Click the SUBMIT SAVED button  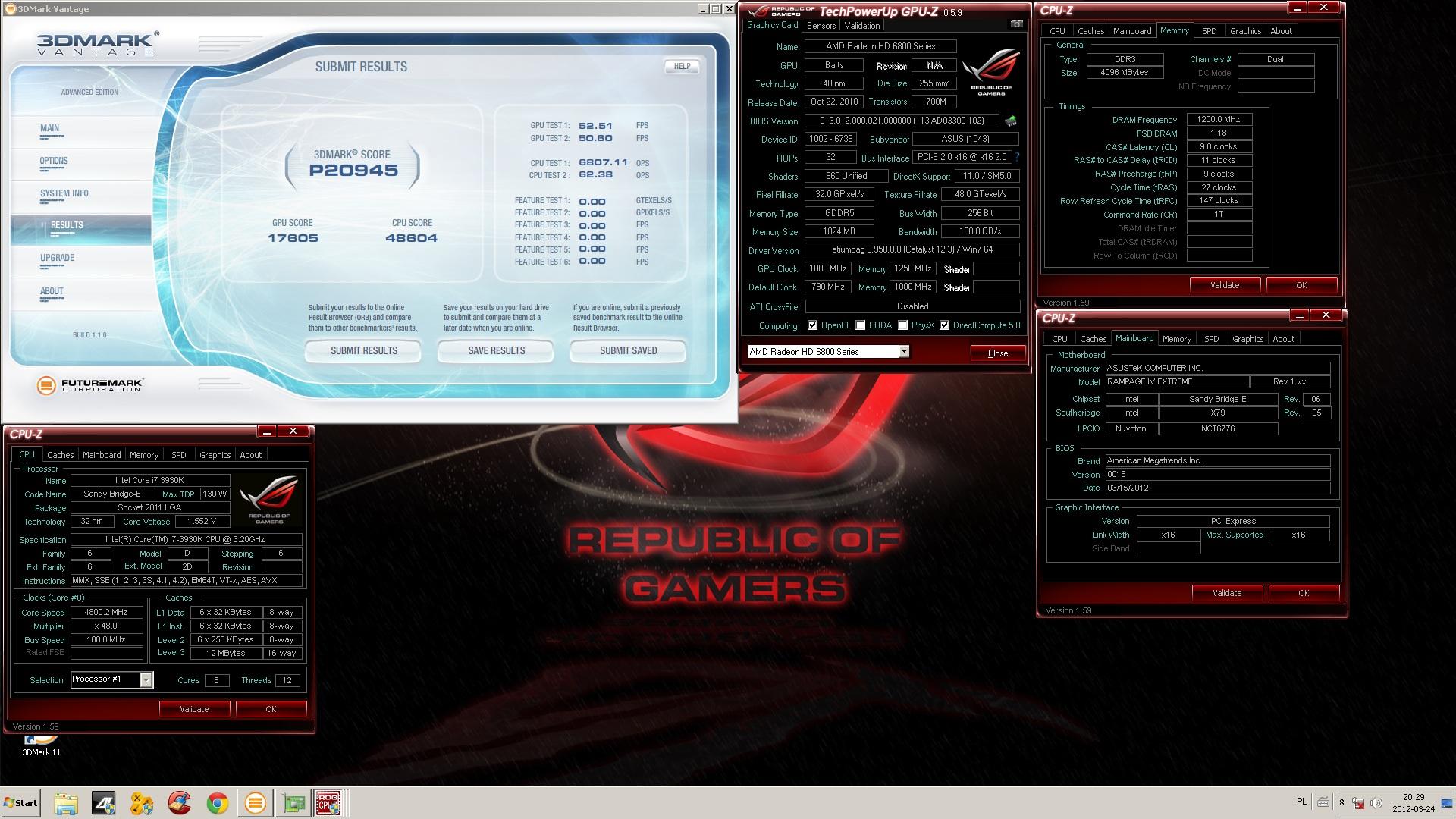(x=629, y=350)
